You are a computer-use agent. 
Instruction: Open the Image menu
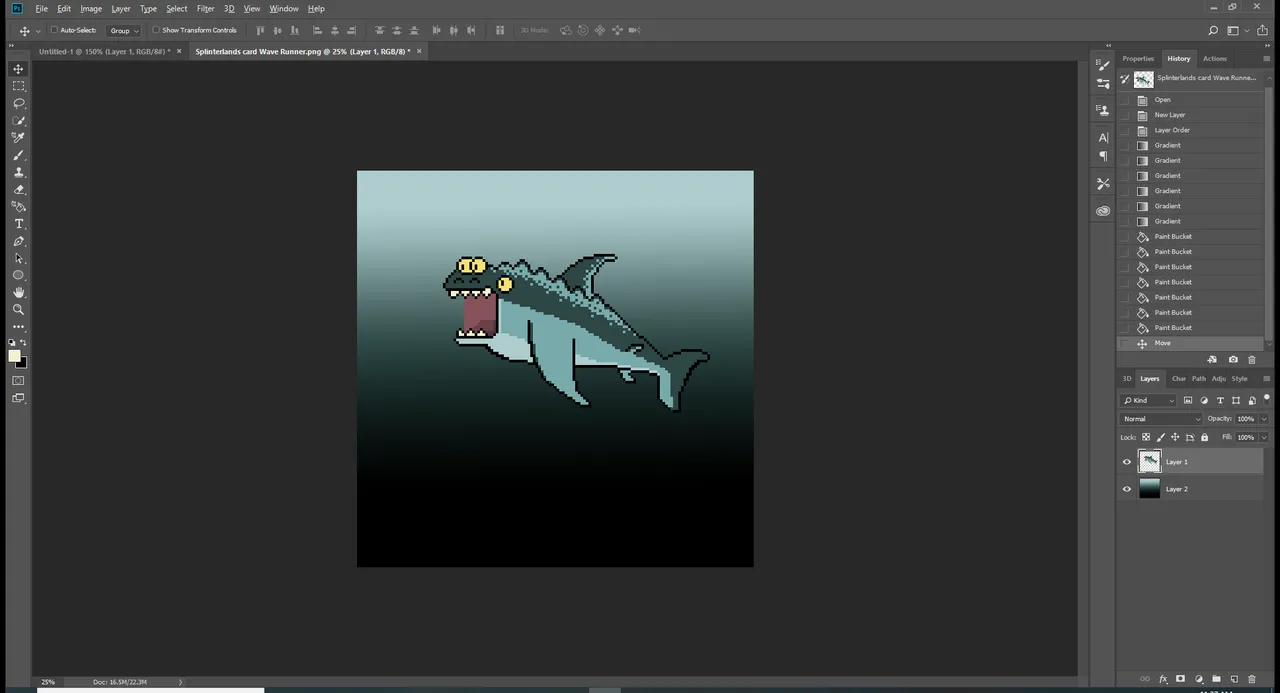[x=91, y=8]
